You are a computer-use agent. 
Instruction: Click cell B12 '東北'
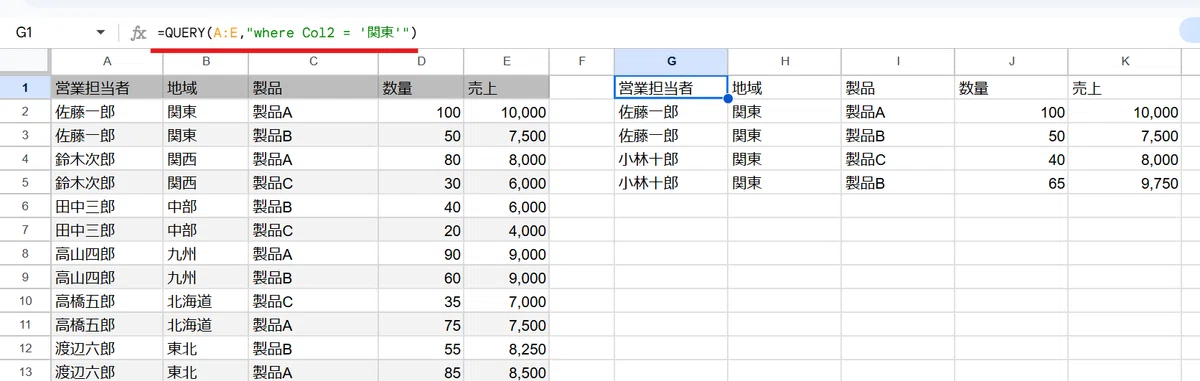pos(205,349)
